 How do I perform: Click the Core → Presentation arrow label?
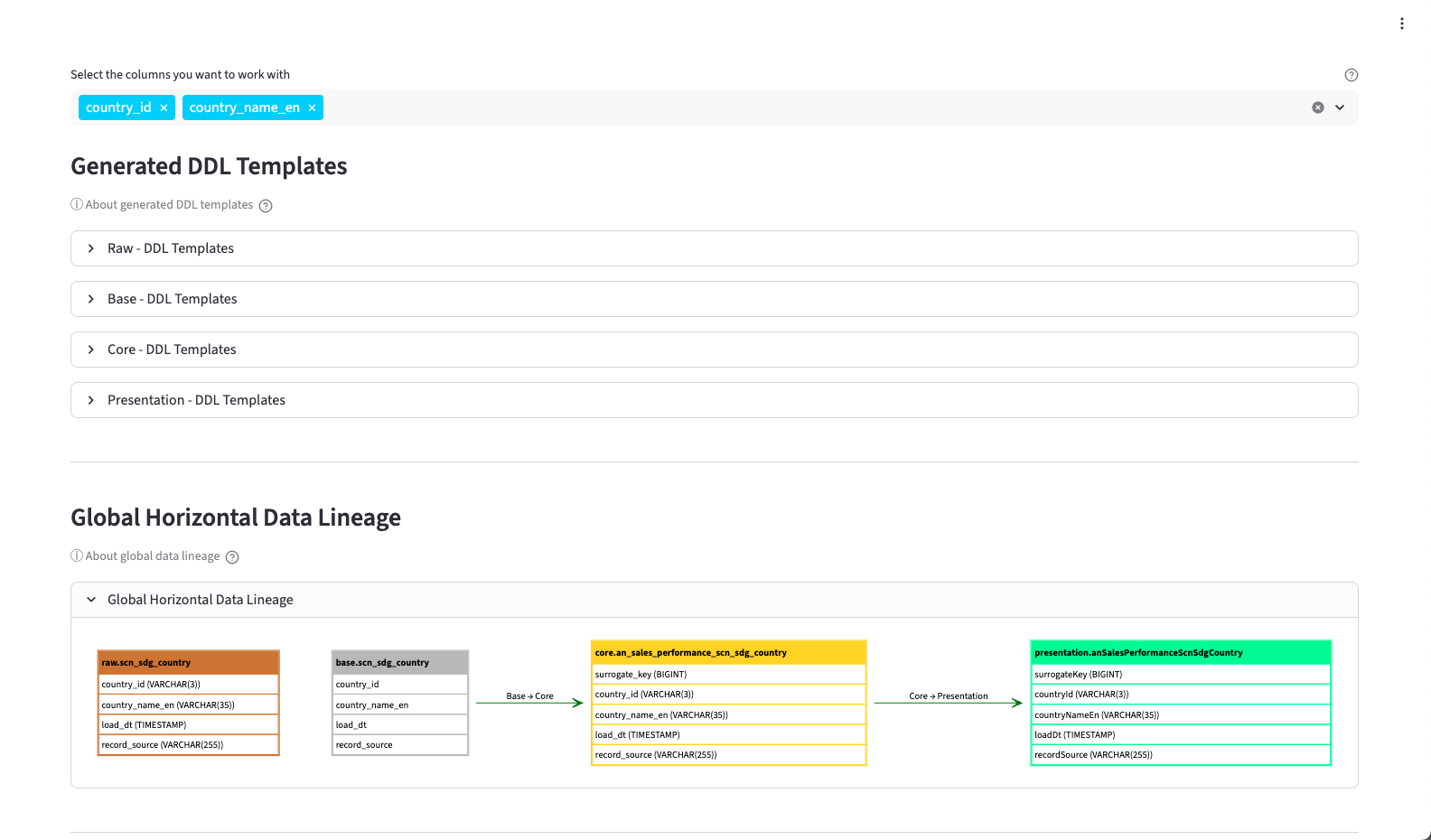(x=949, y=696)
